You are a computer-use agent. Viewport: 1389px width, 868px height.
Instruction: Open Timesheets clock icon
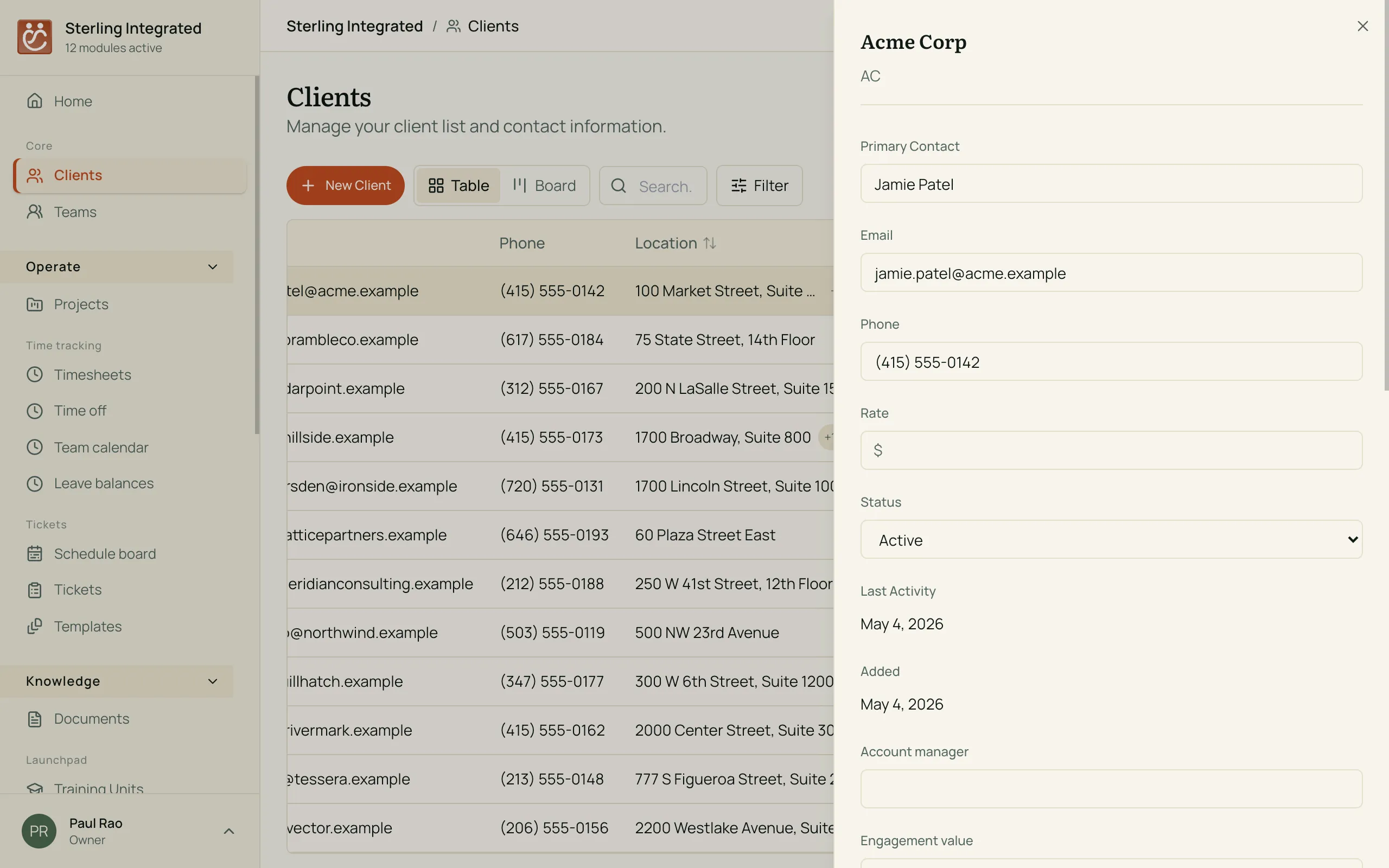click(34, 374)
